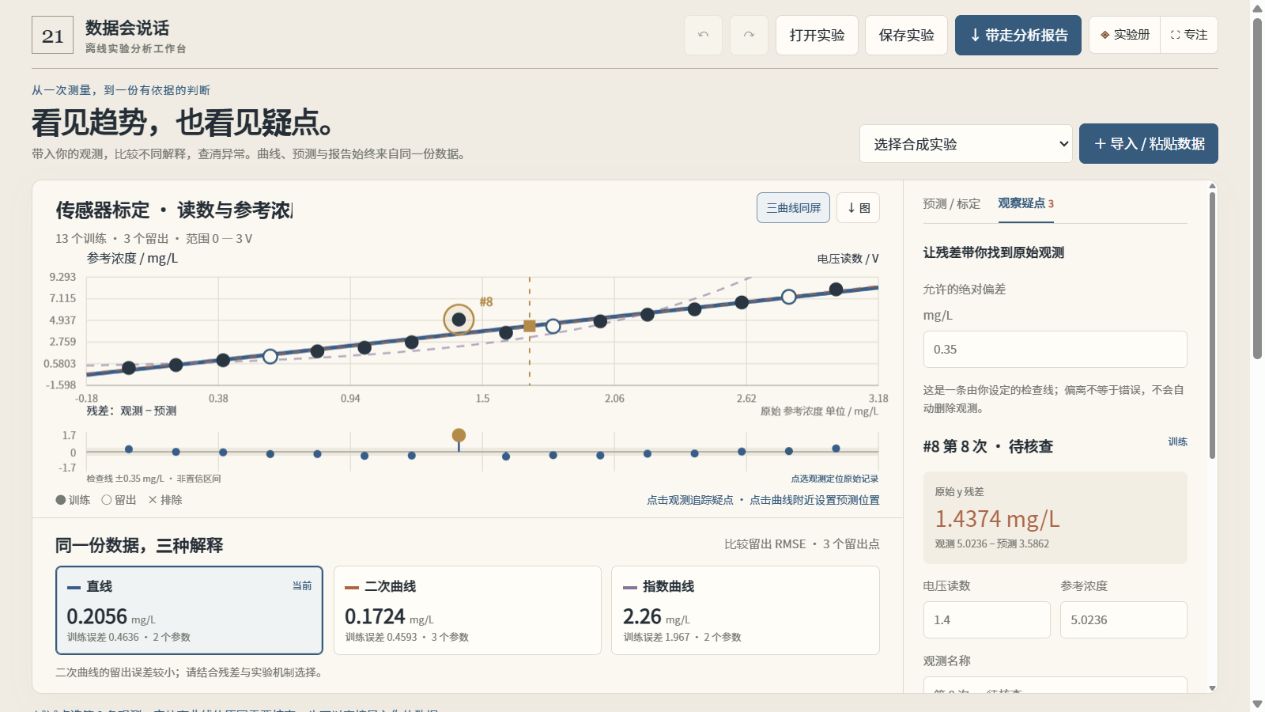Select the 二次曲线 model card
The height and width of the screenshot is (712, 1265).
point(467,610)
